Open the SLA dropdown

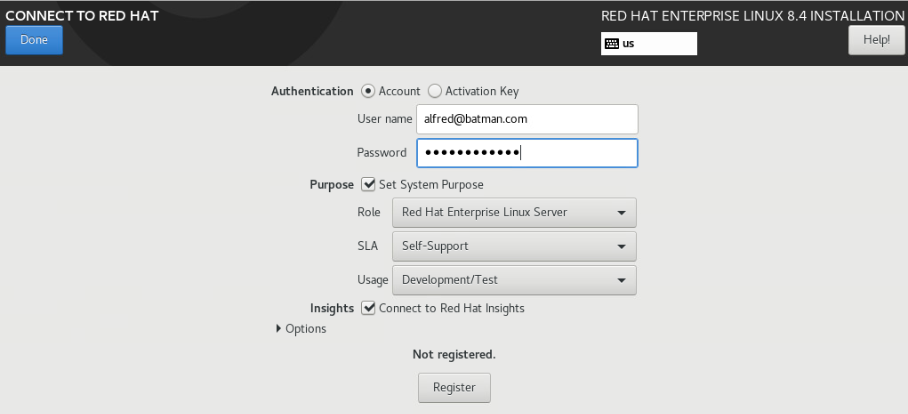[514, 246]
